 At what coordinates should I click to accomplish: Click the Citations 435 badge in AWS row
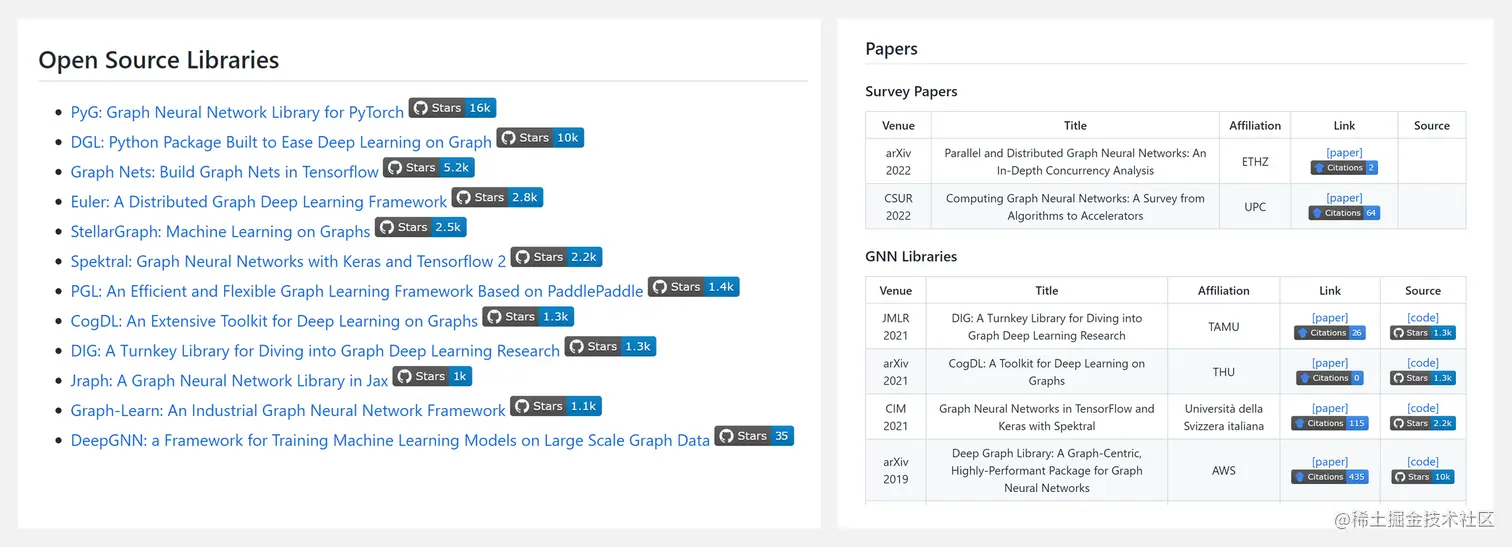click(1330, 477)
